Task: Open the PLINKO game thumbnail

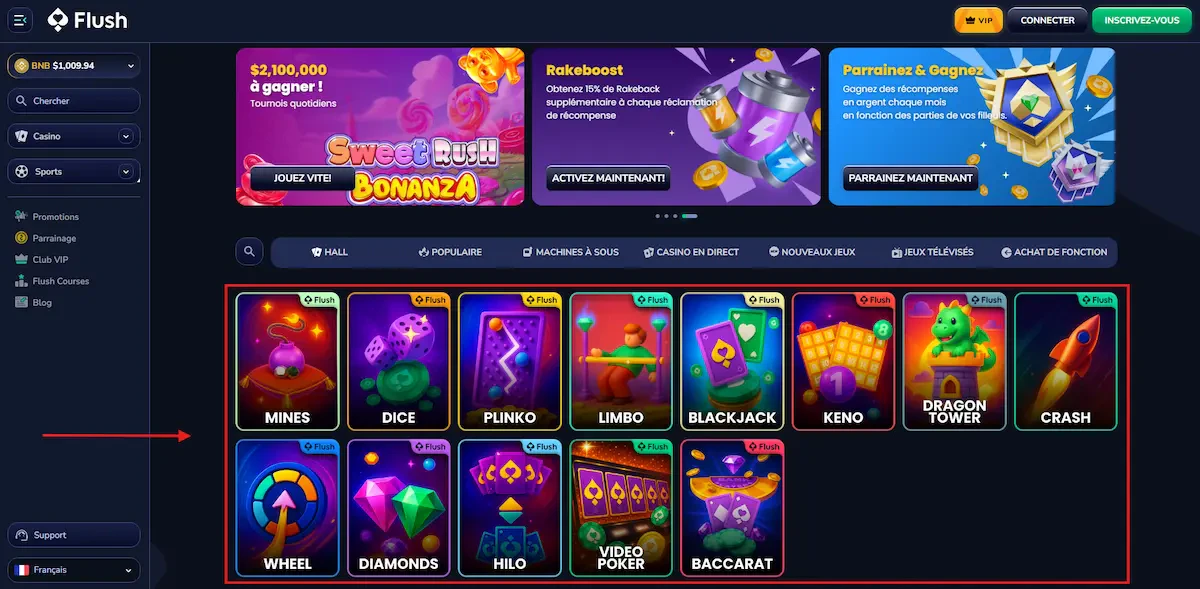Action: 510,362
